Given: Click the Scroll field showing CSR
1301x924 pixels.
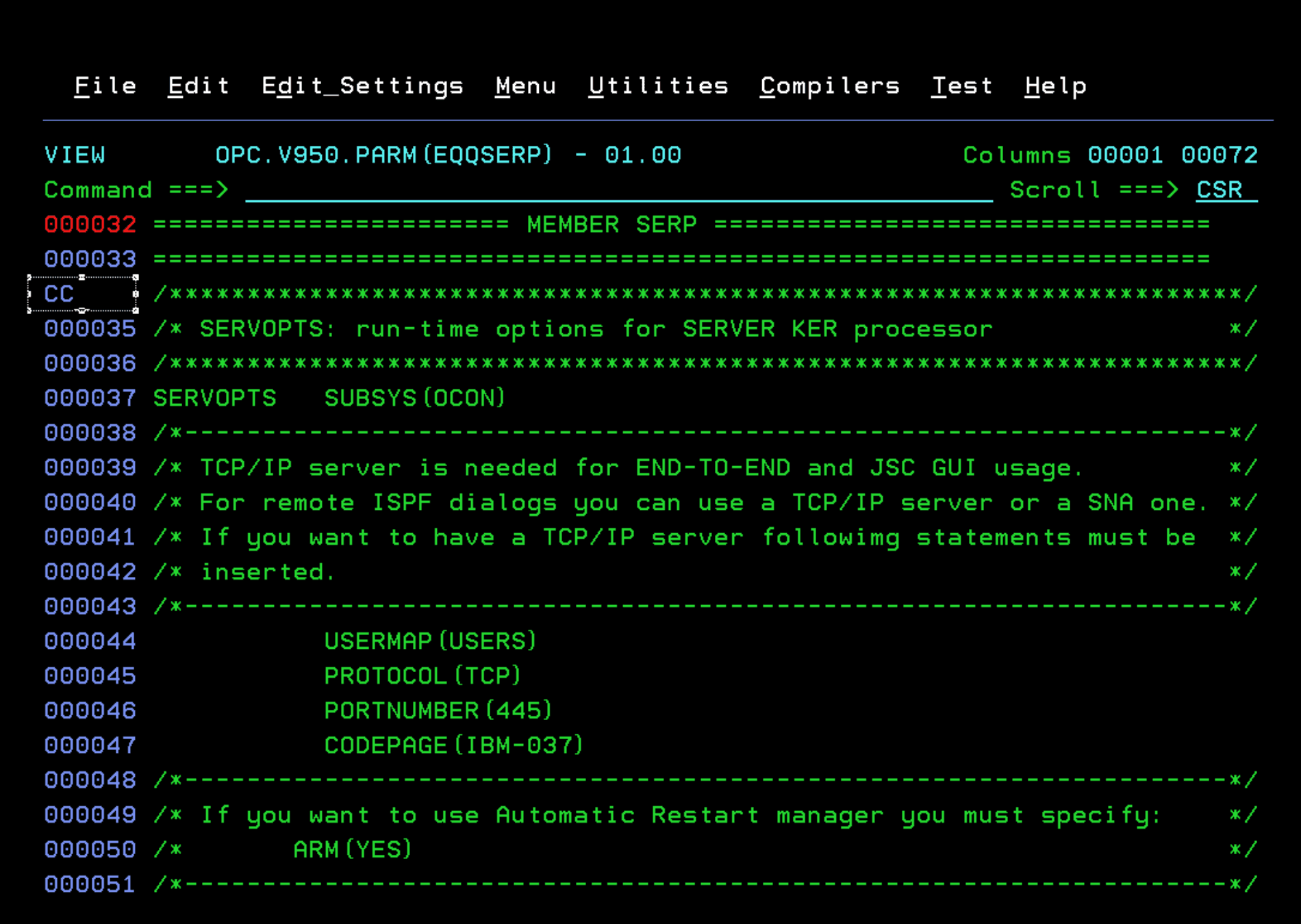Looking at the screenshot, I should [x=1226, y=190].
